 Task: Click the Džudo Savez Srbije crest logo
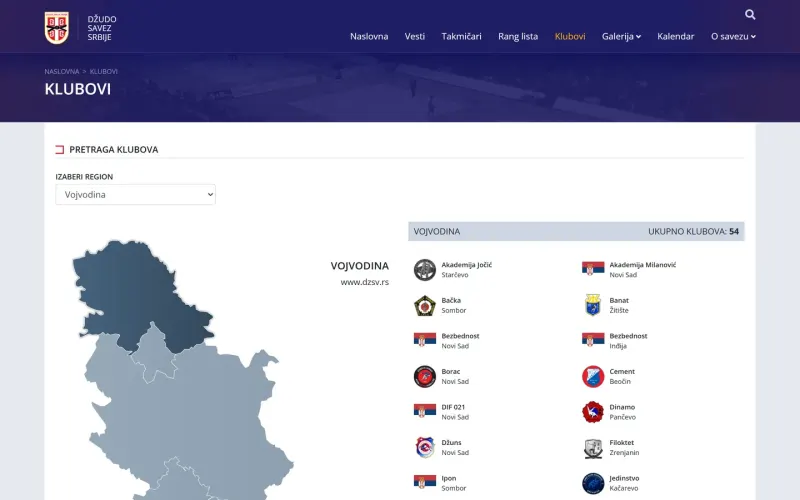click(x=57, y=28)
